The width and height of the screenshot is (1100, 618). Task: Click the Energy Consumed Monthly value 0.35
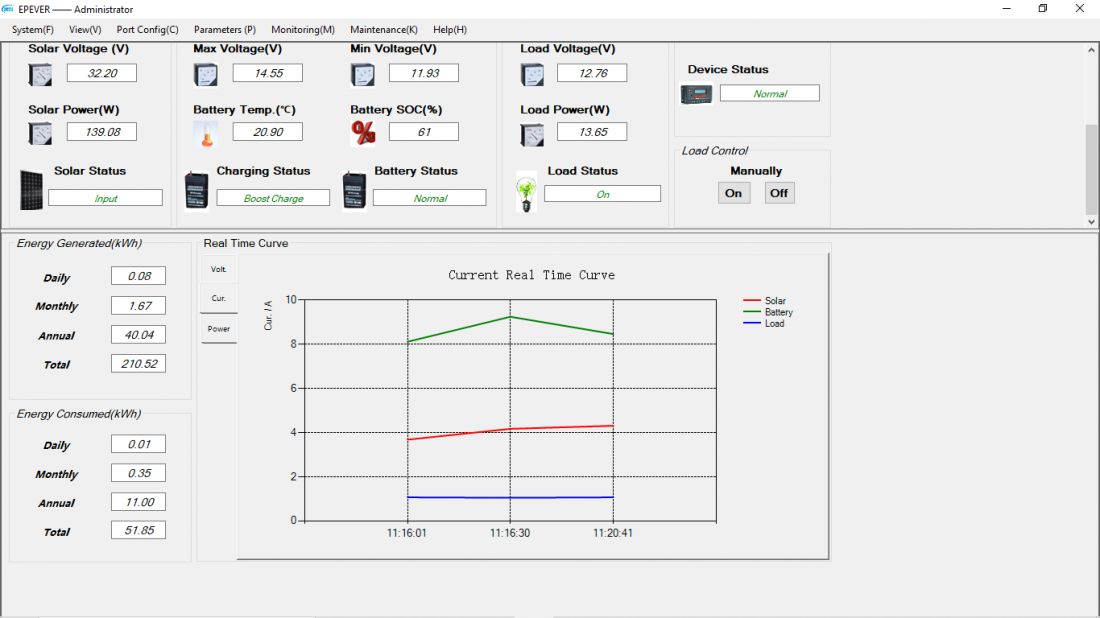[x=138, y=473]
